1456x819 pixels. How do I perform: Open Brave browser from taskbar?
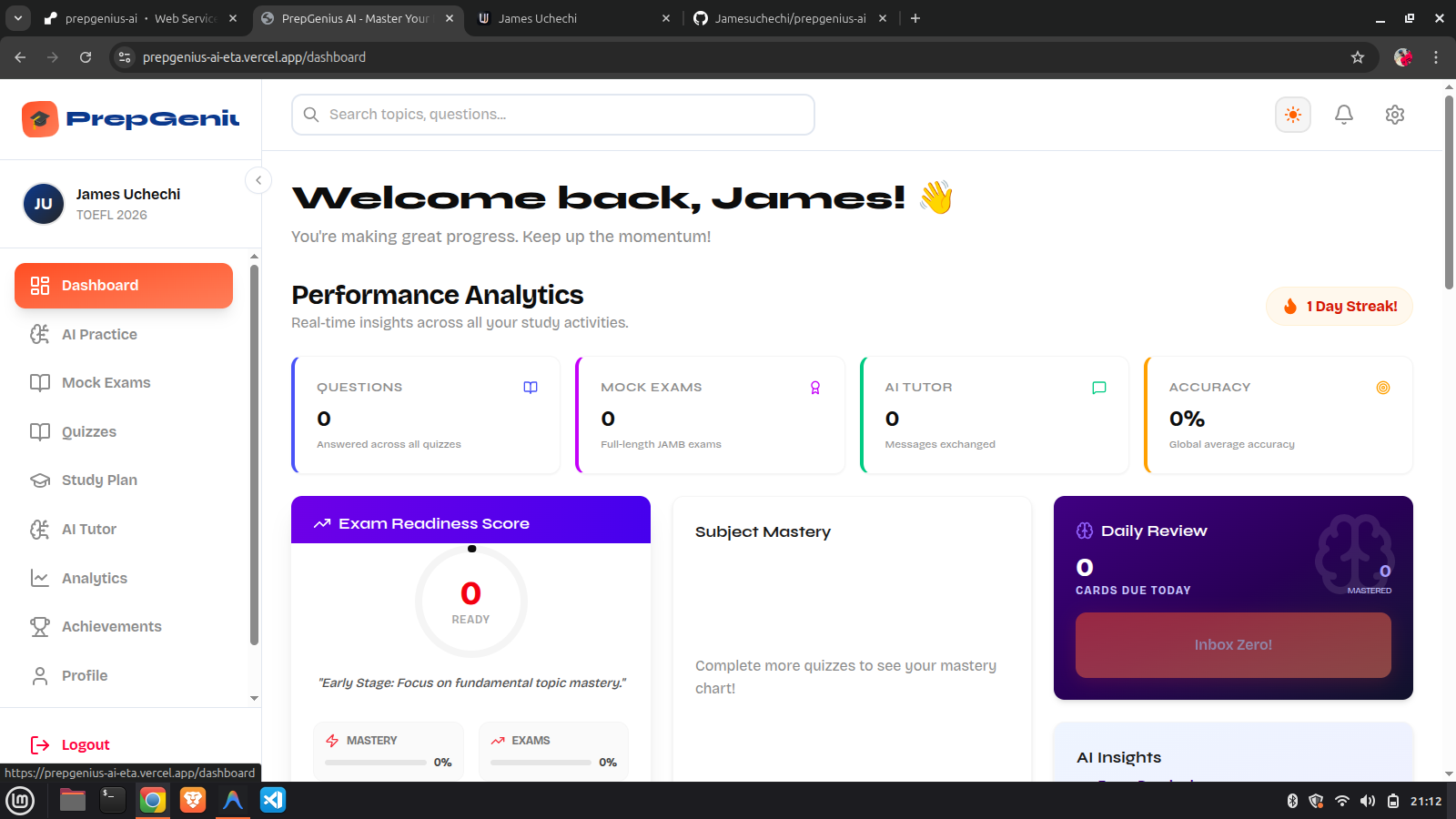pyautogui.click(x=193, y=800)
